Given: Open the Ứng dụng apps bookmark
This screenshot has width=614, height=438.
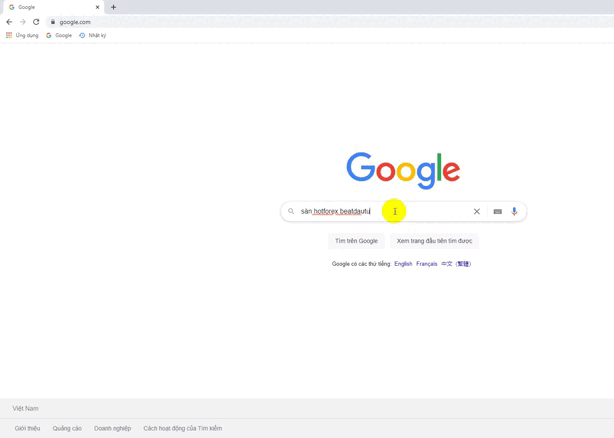Looking at the screenshot, I should pos(22,35).
